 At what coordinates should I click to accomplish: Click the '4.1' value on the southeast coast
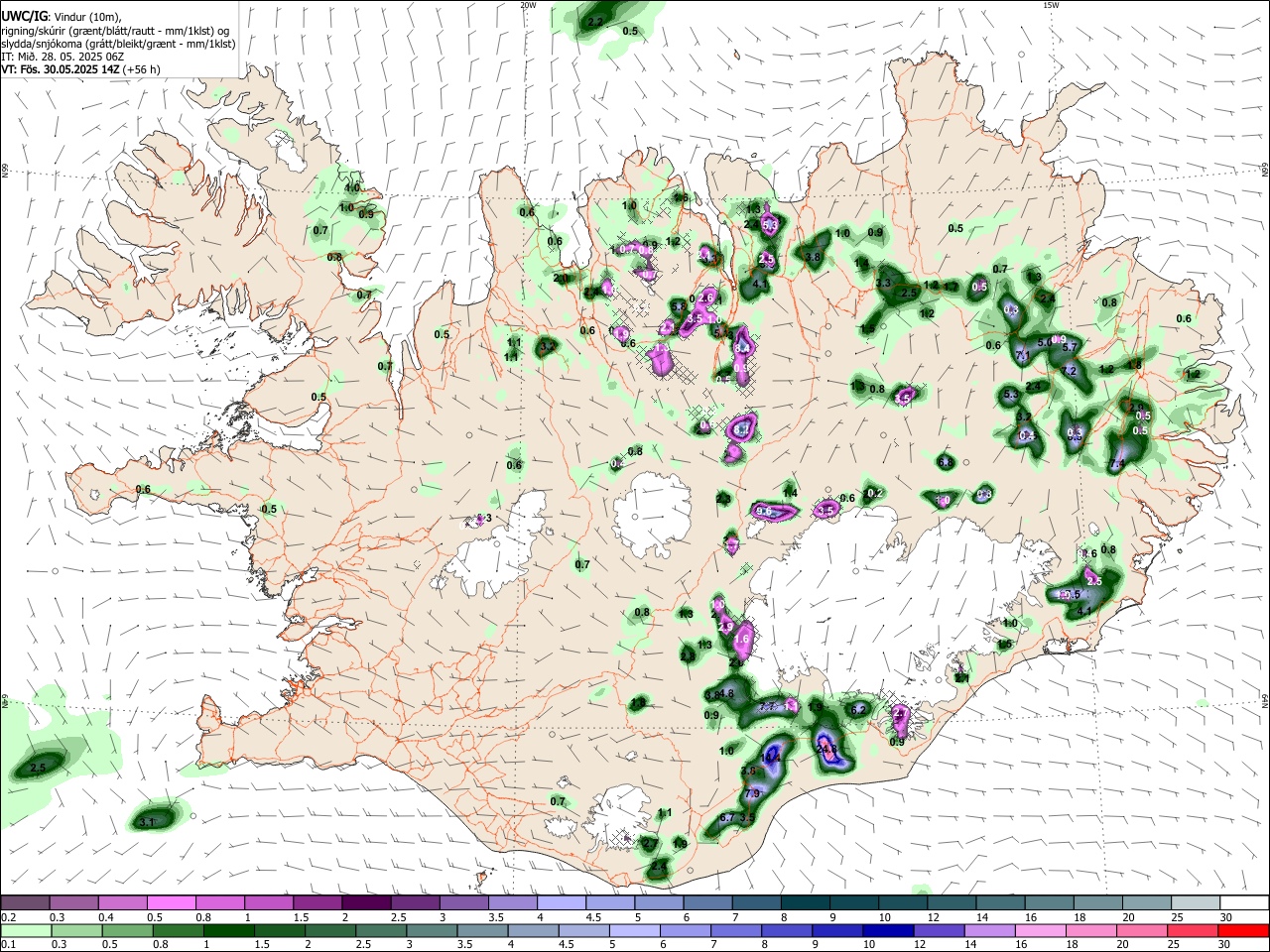coord(1084,611)
